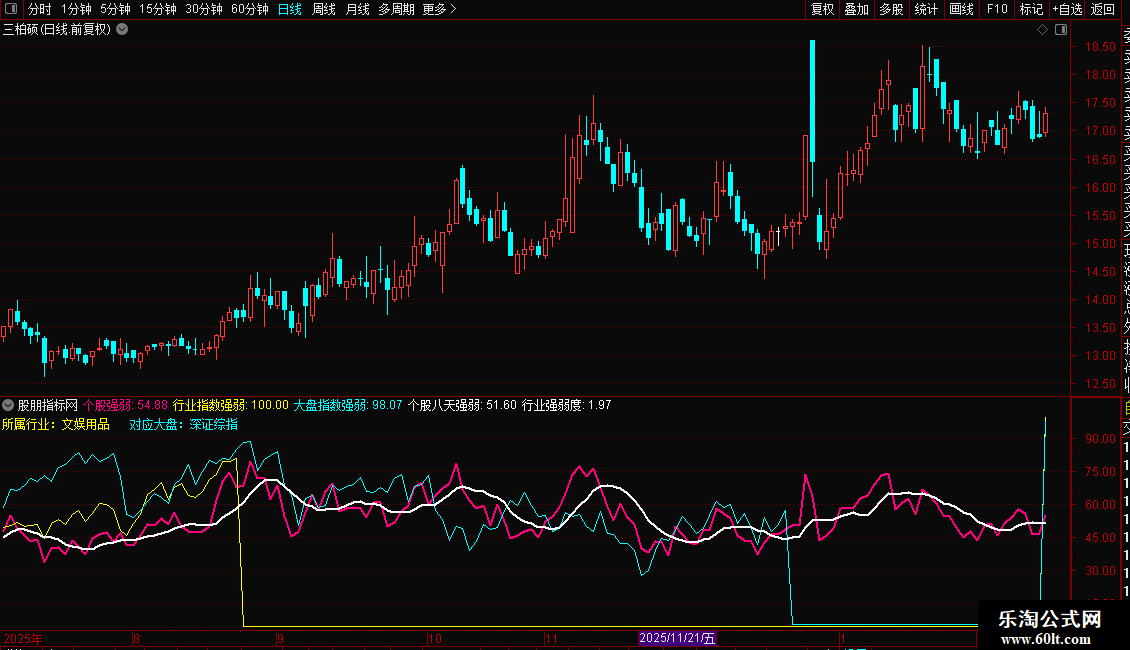This screenshot has width=1130, height=650.
Task: Open the 标记 marking tool
Action: coord(1031,9)
